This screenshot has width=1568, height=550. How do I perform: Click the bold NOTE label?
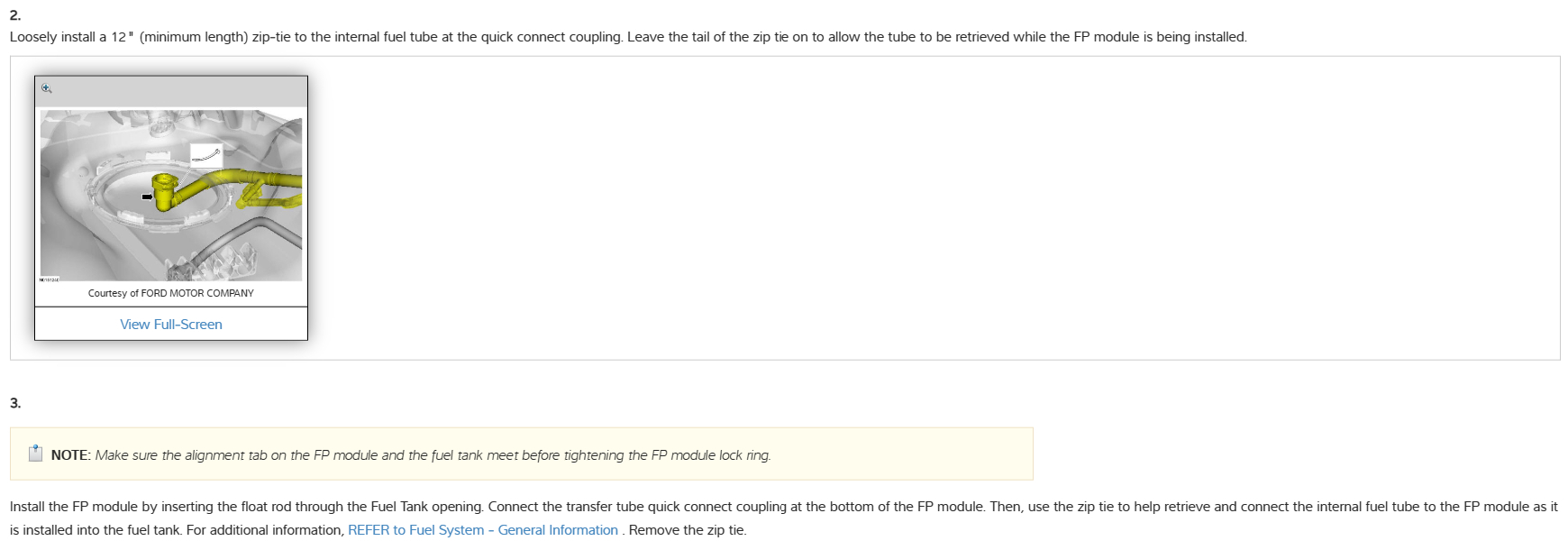pos(69,455)
